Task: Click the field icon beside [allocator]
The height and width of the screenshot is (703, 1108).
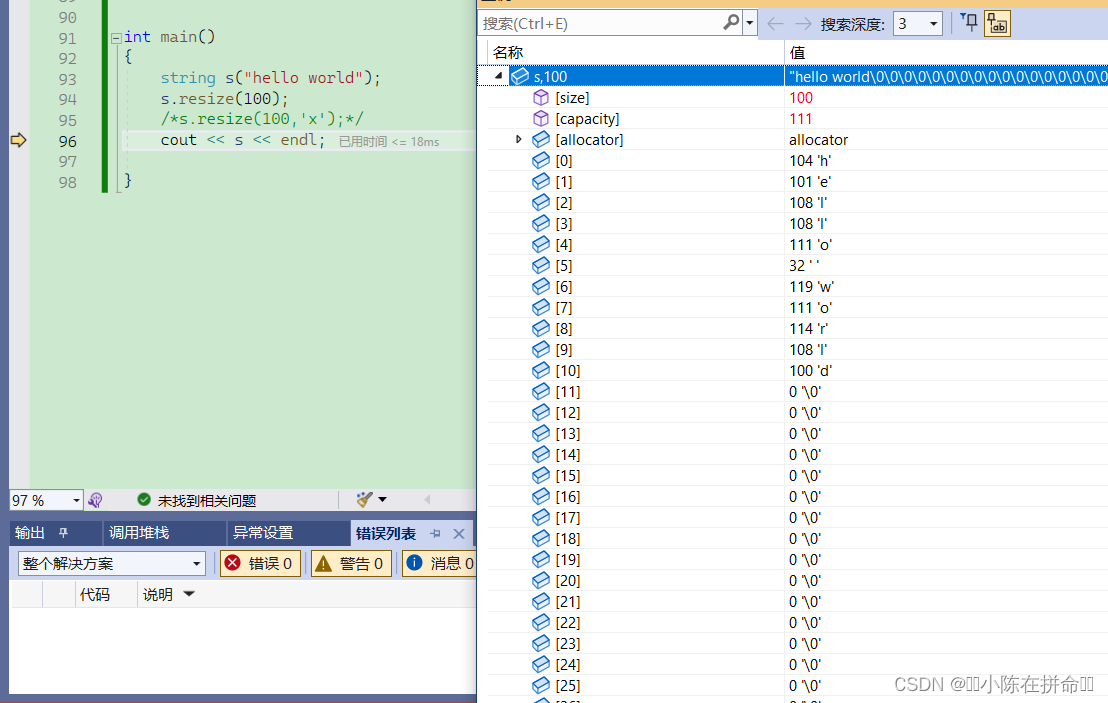Action: [x=541, y=139]
